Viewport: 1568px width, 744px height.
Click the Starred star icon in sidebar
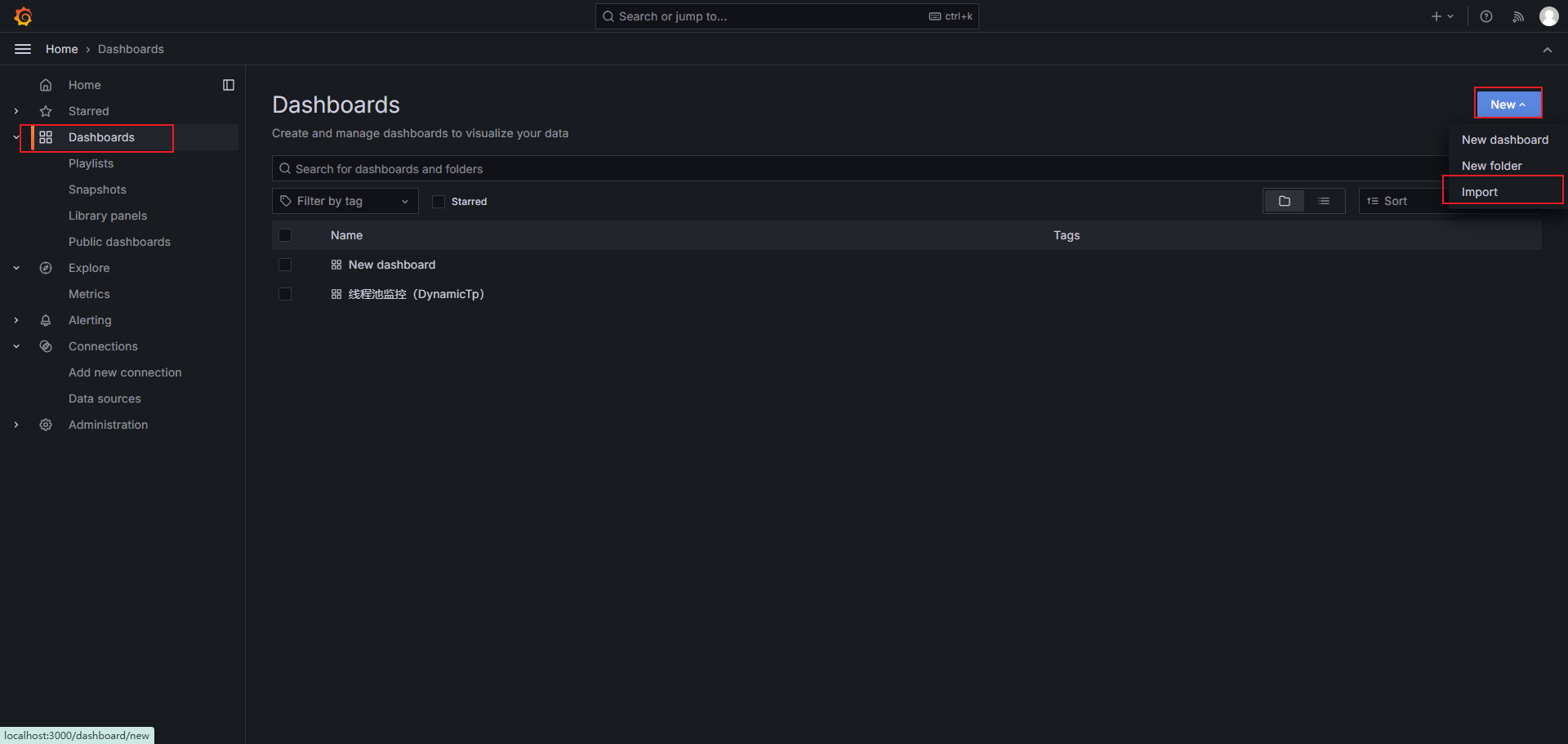pos(46,111)
